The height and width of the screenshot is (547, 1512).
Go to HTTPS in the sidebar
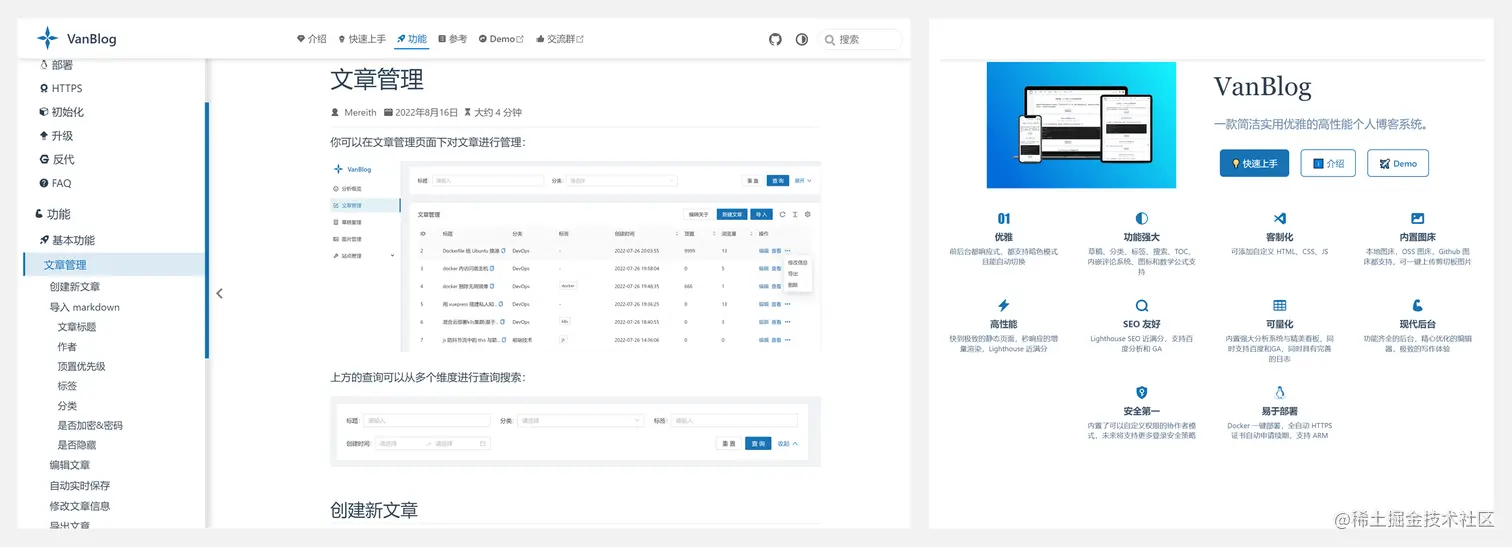click(x=67, y=88)
